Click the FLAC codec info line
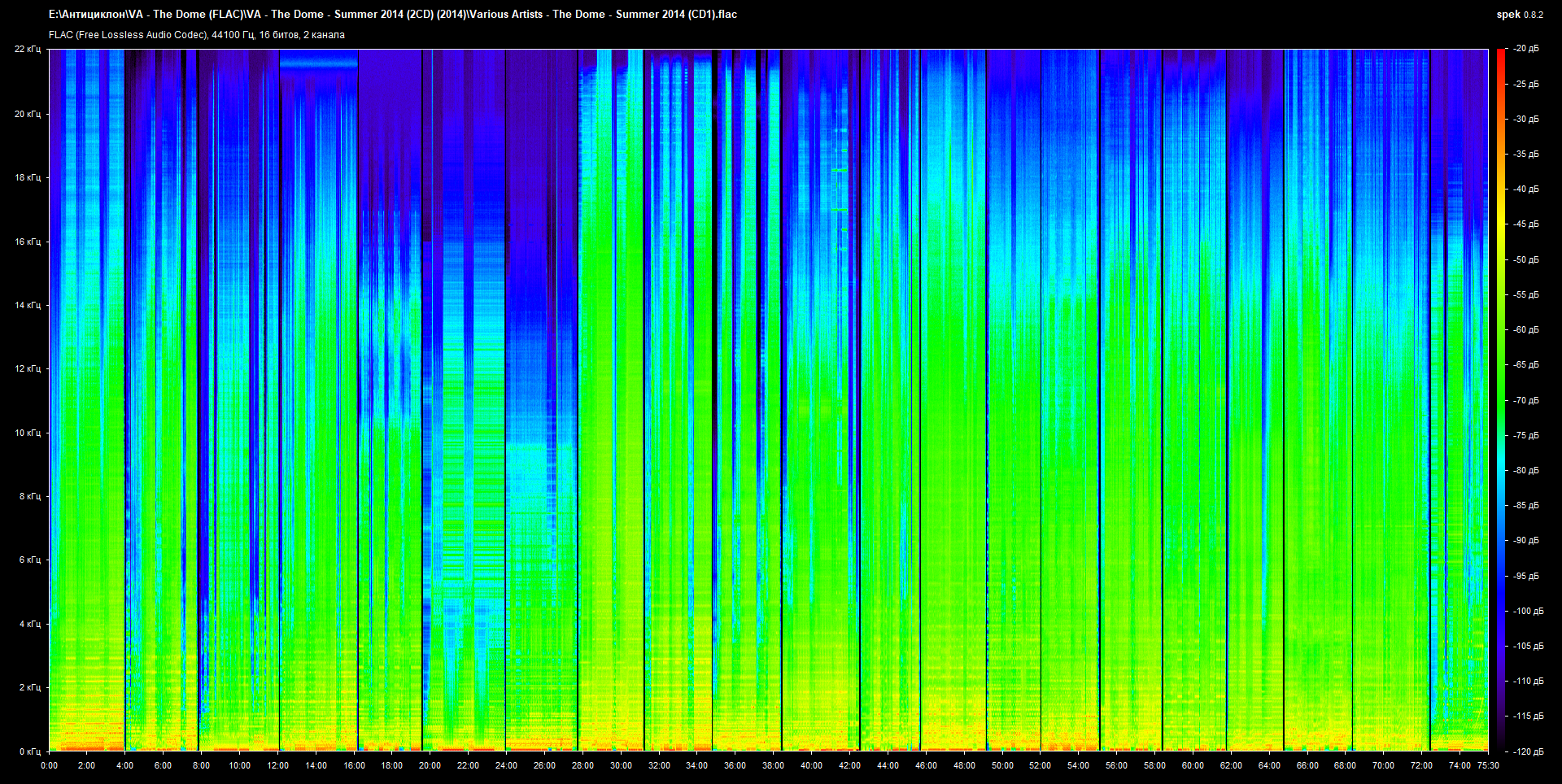The width and height of the screenshot is (1562, 784). point(197,35)
